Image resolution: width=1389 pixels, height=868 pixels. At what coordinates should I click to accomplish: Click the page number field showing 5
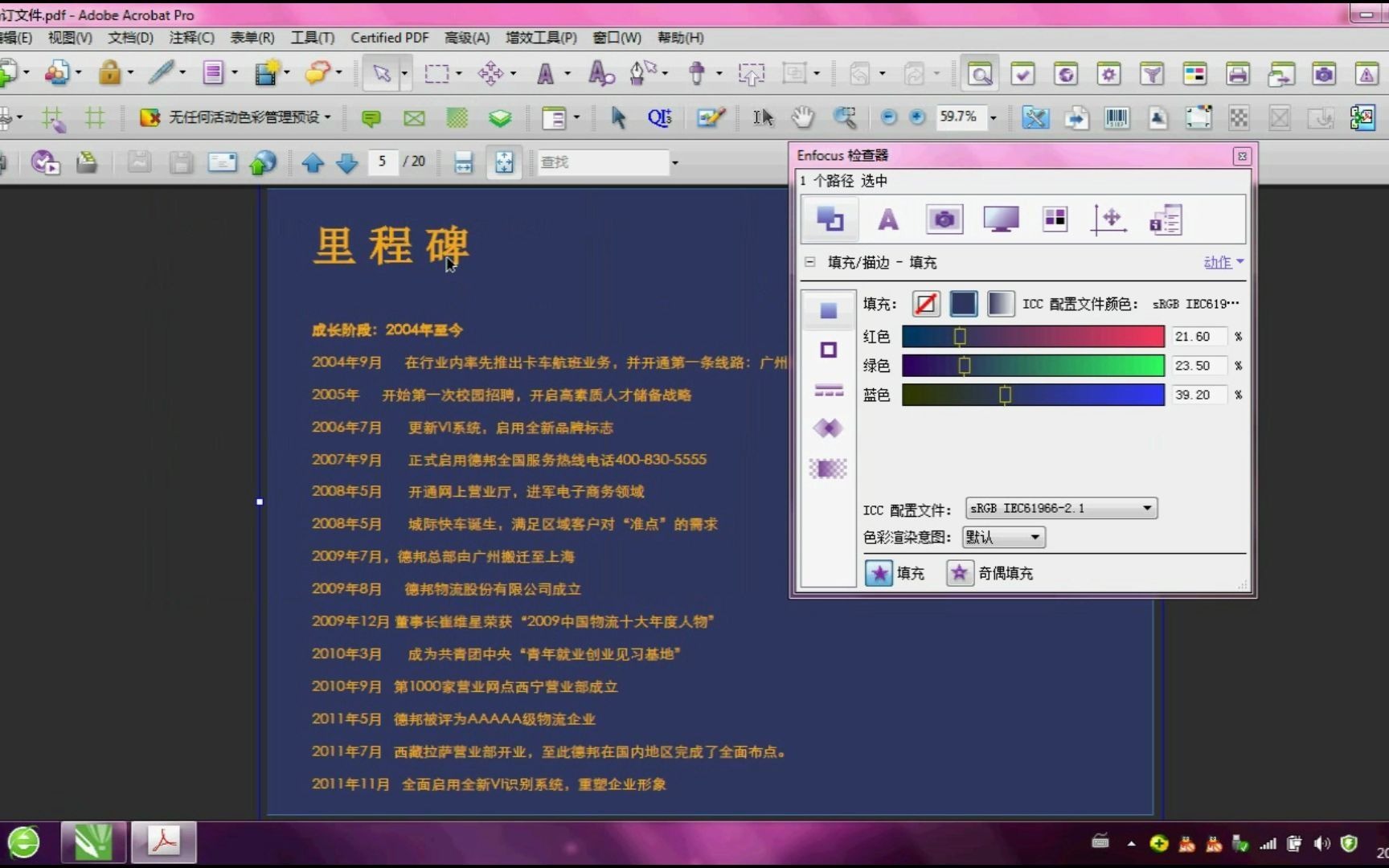383,162
